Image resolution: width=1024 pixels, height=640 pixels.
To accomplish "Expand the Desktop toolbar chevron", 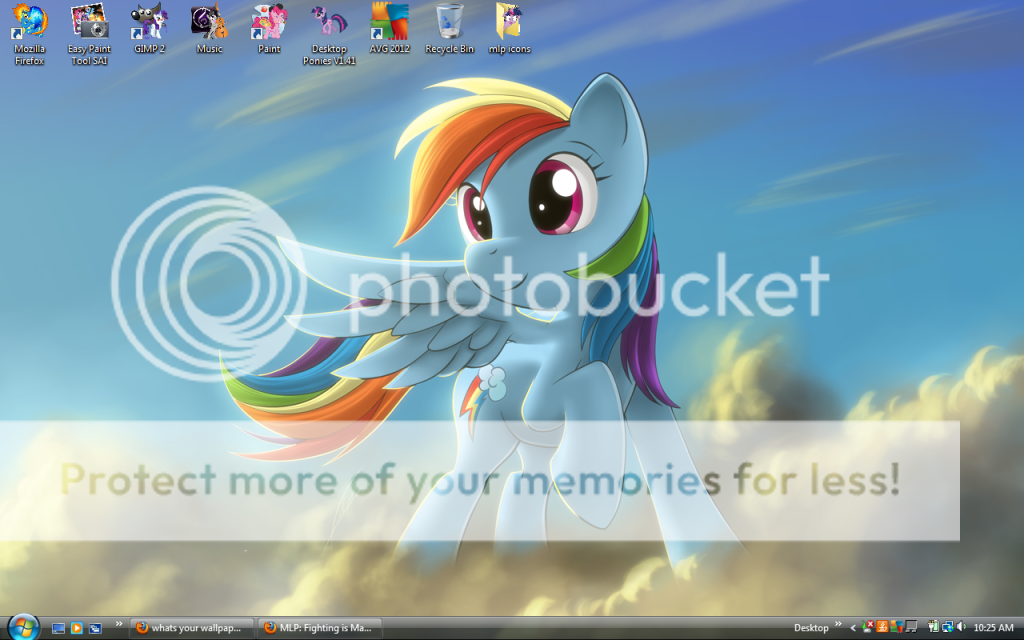I will coord(839,624).
